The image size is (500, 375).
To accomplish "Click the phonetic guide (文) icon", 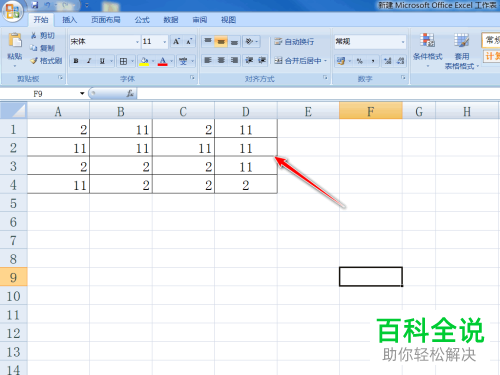I will 183,61.
